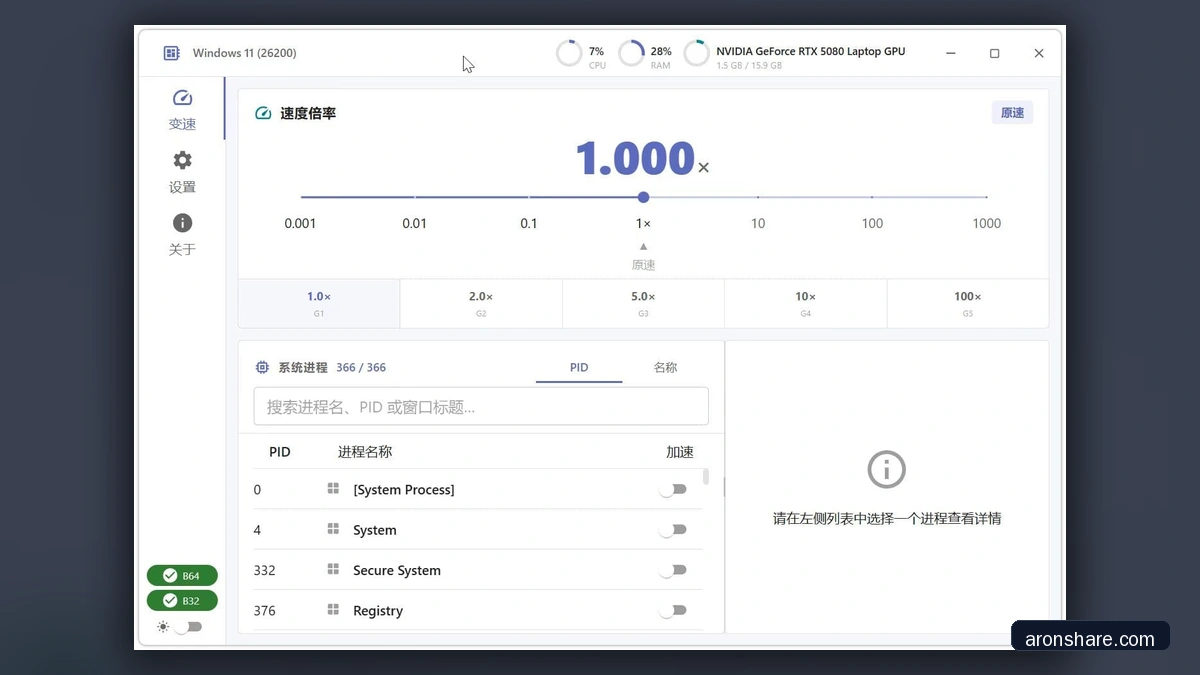The width and height of the screenshot is (1200, 675).
Task: Click the large info icon in details pane
Action: [x=887, y=469]
